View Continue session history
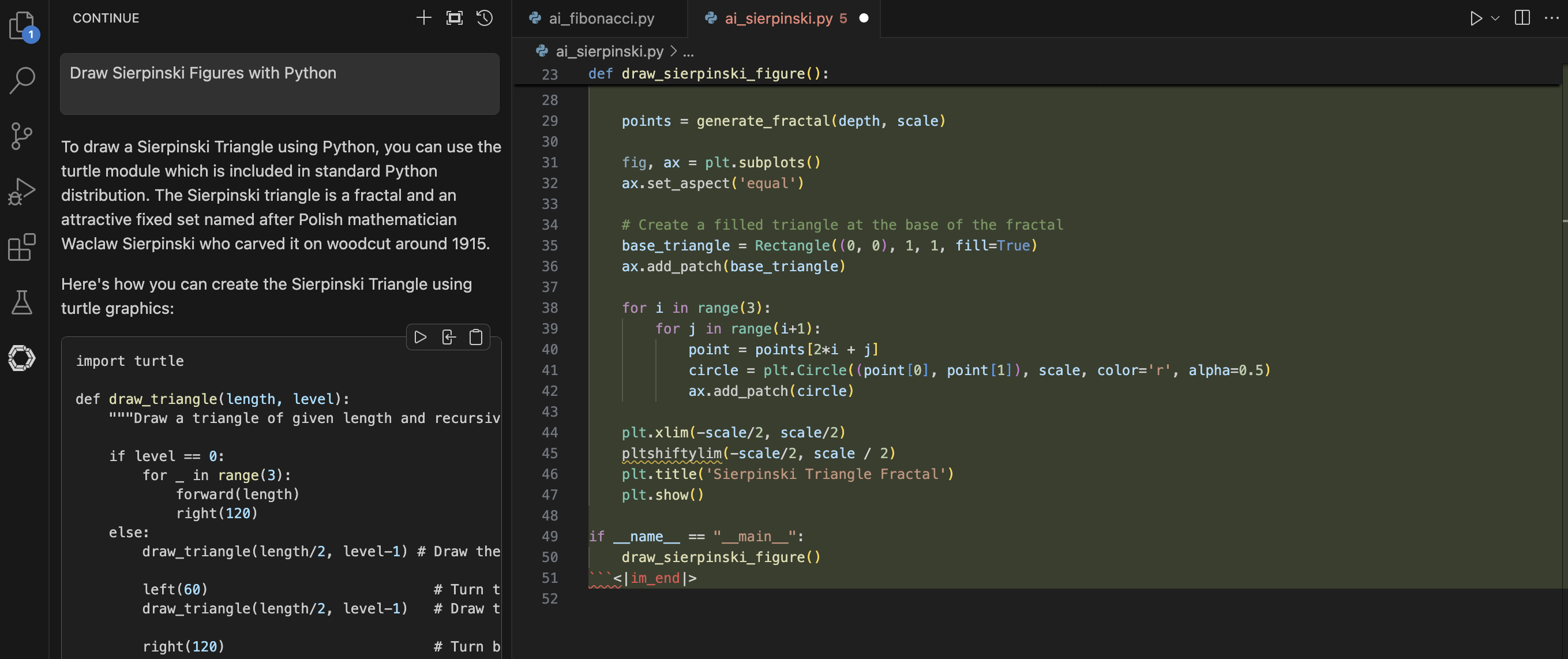This screenshot has width=1568, height=659. (485, 18)
